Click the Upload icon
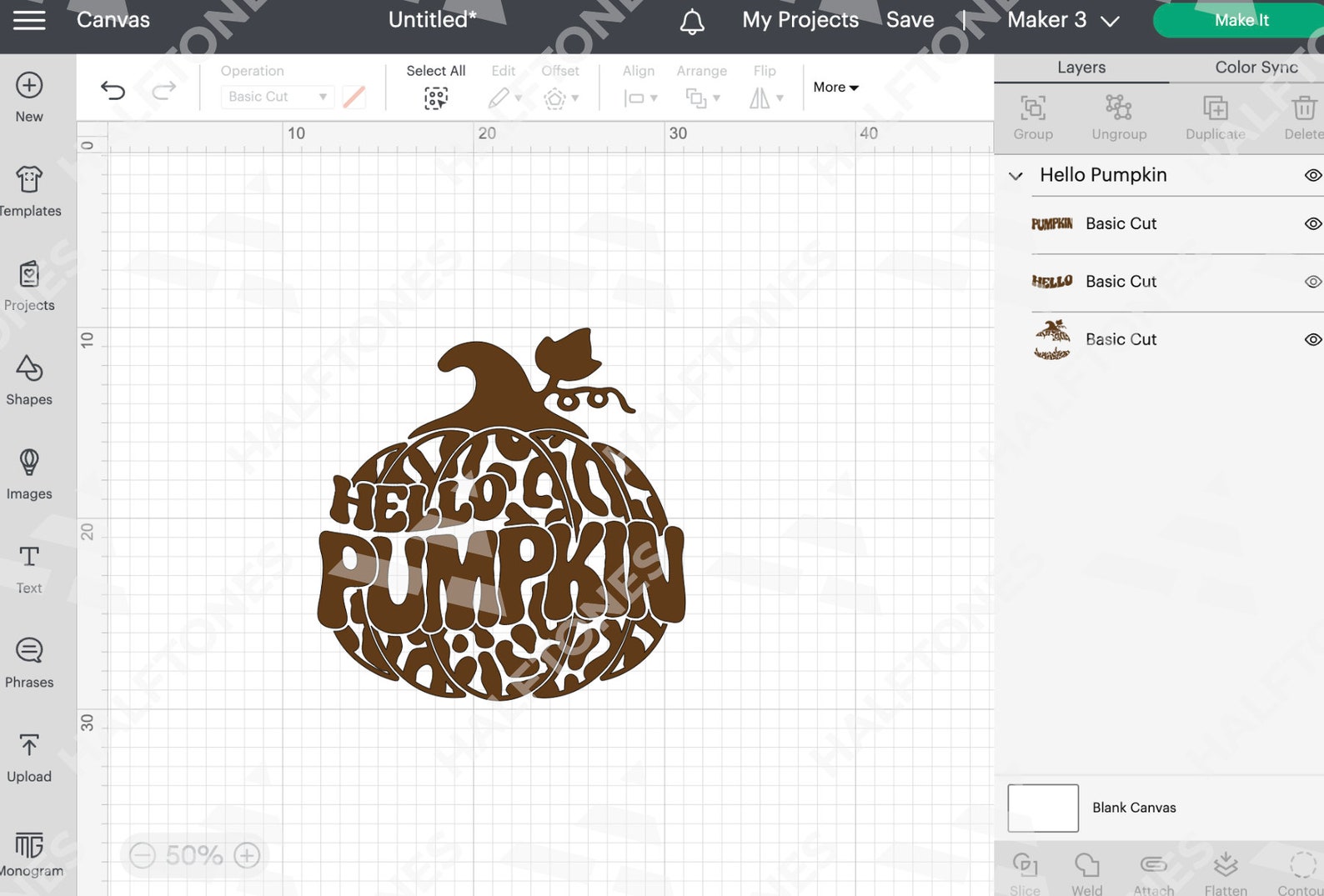Screen dimensions: 1324x896 click(x=29, y=744)
